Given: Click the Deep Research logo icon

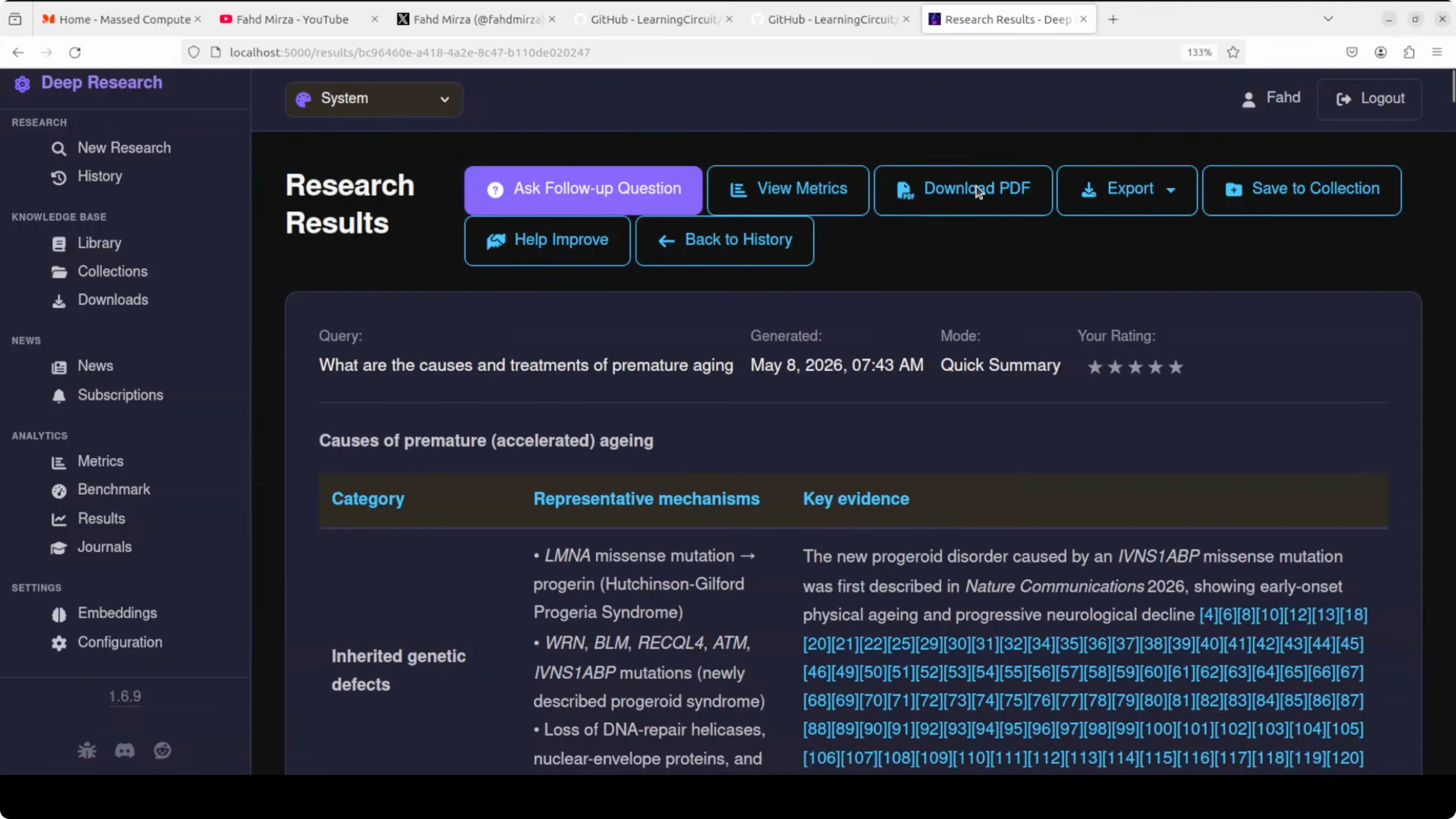Looking at the screenshot, I should (22, 83).
